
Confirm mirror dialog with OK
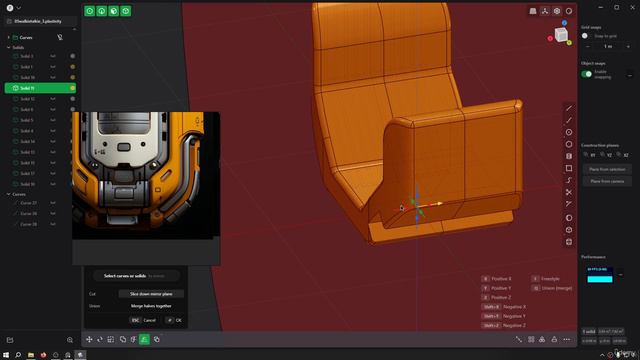(174, 320)
